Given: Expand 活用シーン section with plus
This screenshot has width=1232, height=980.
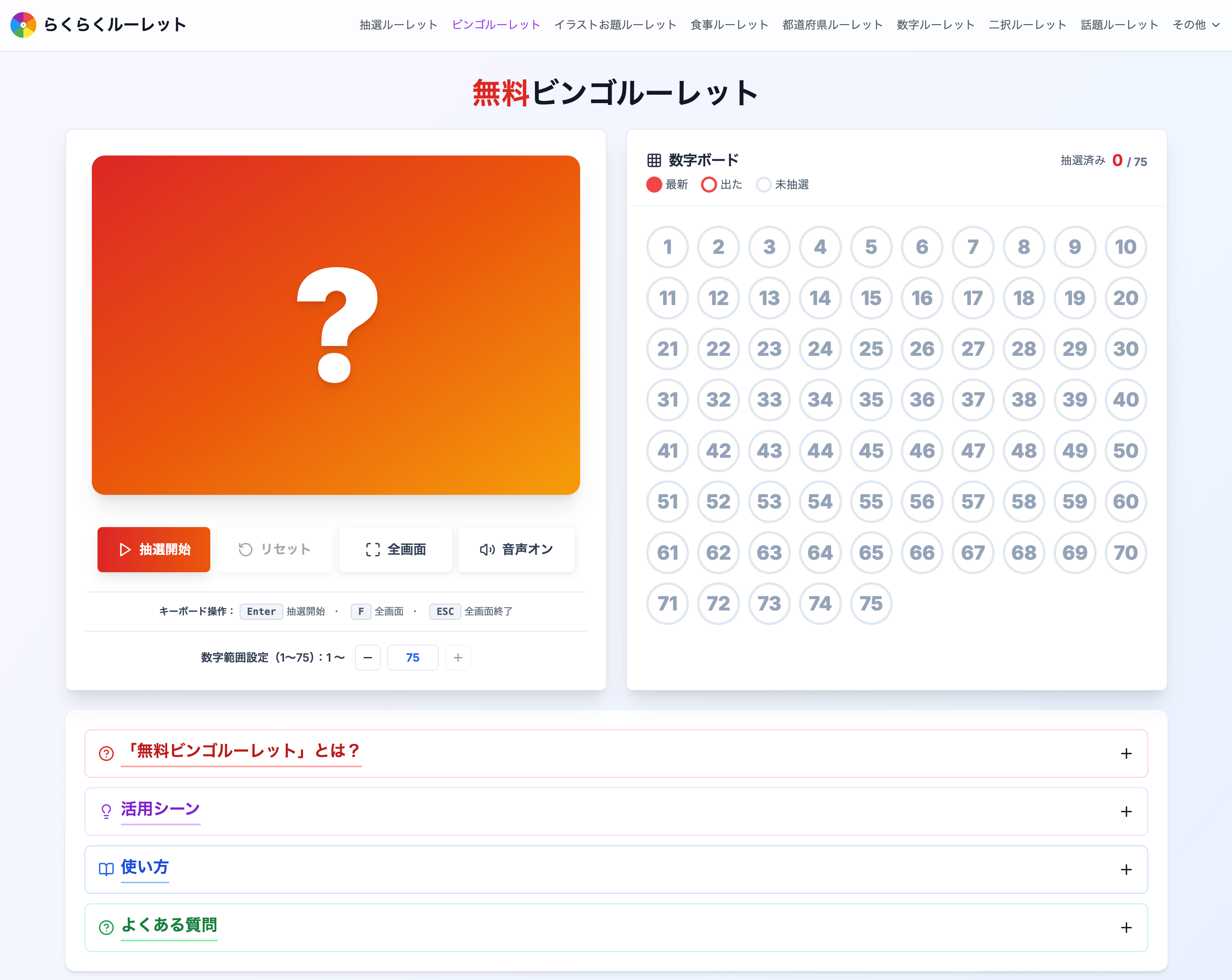Looking at the screenshot, I should click(x=1126, y=812).
